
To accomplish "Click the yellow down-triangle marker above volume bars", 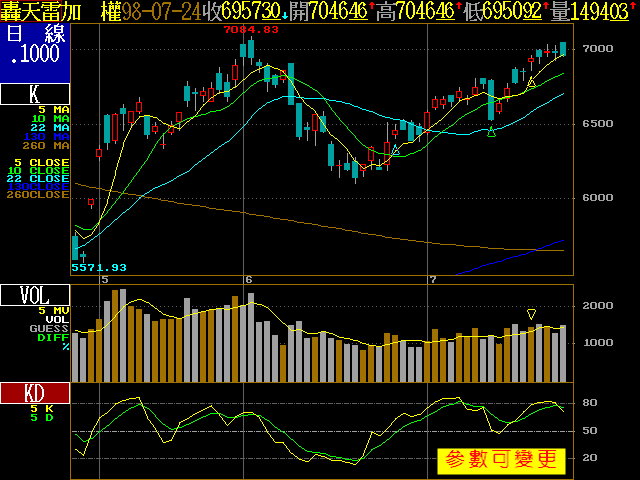I will tap(532, 314).
